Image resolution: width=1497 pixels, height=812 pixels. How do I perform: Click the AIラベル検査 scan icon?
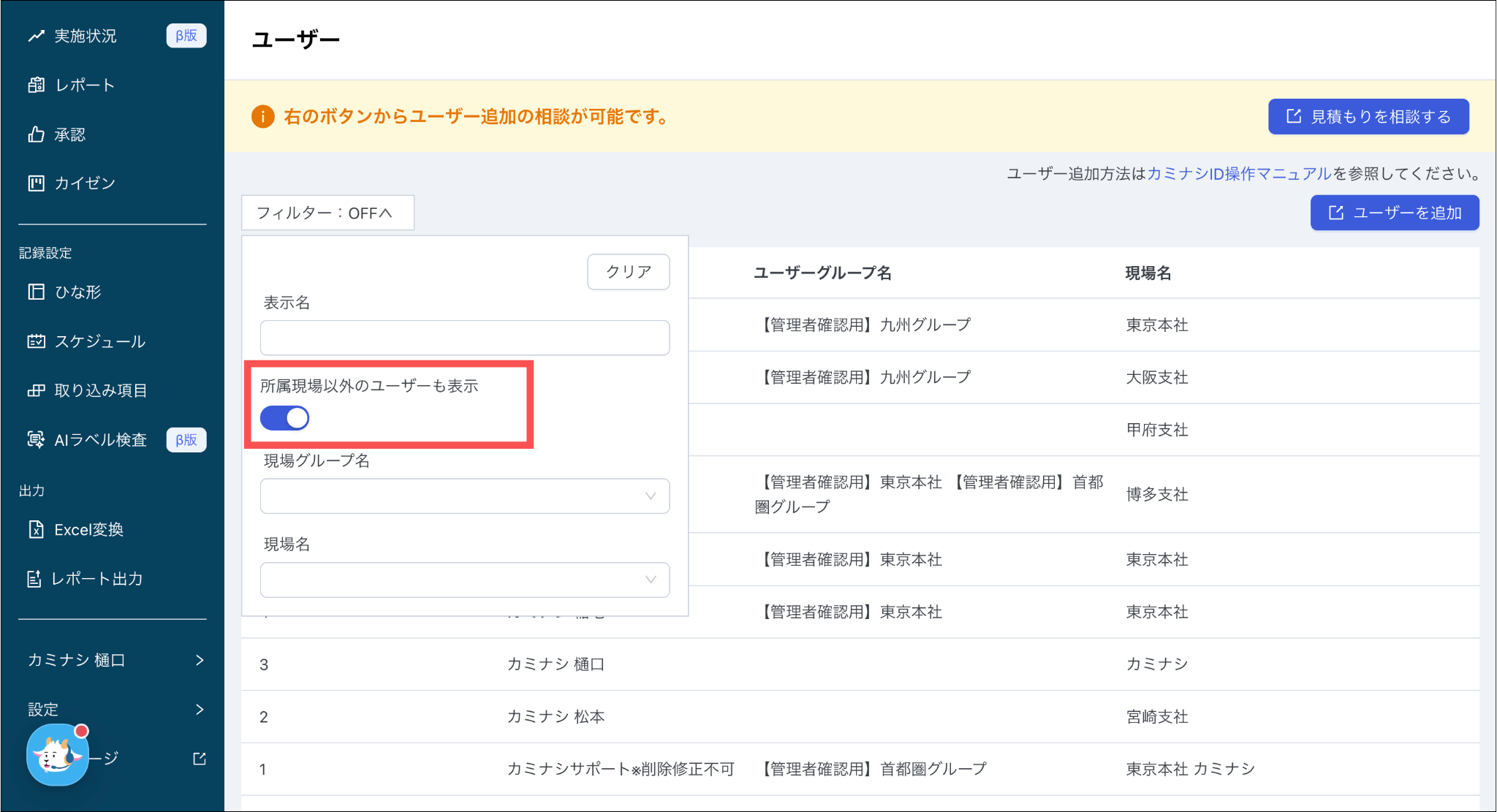tap(36, 439)
